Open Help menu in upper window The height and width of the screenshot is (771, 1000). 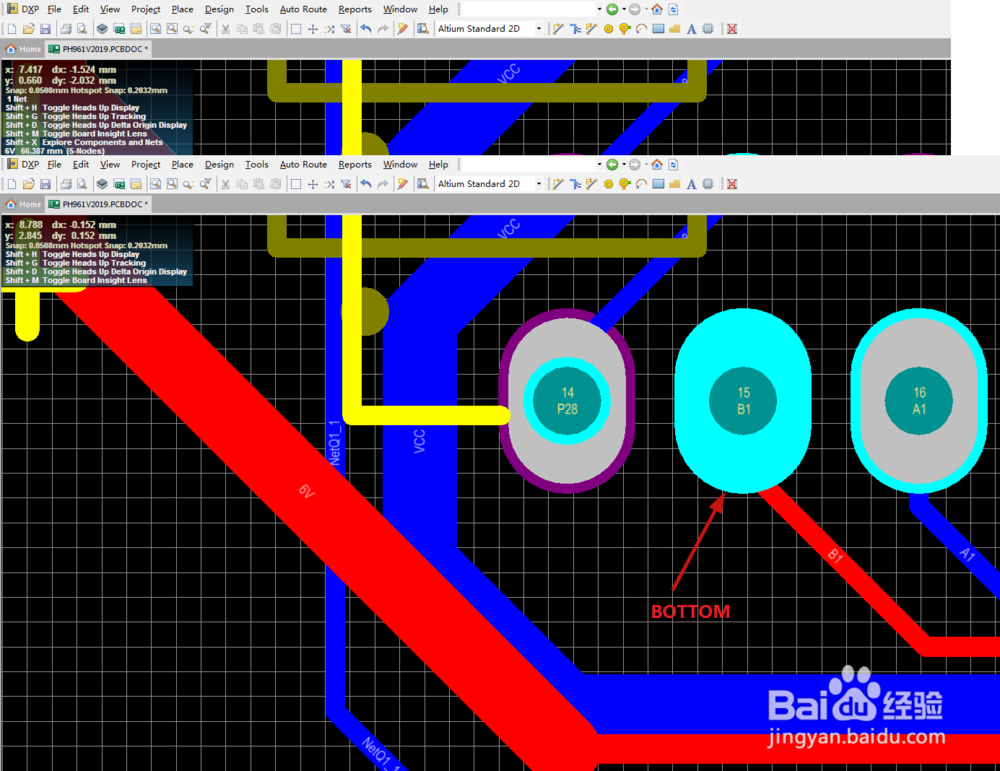tap(438, 10)
